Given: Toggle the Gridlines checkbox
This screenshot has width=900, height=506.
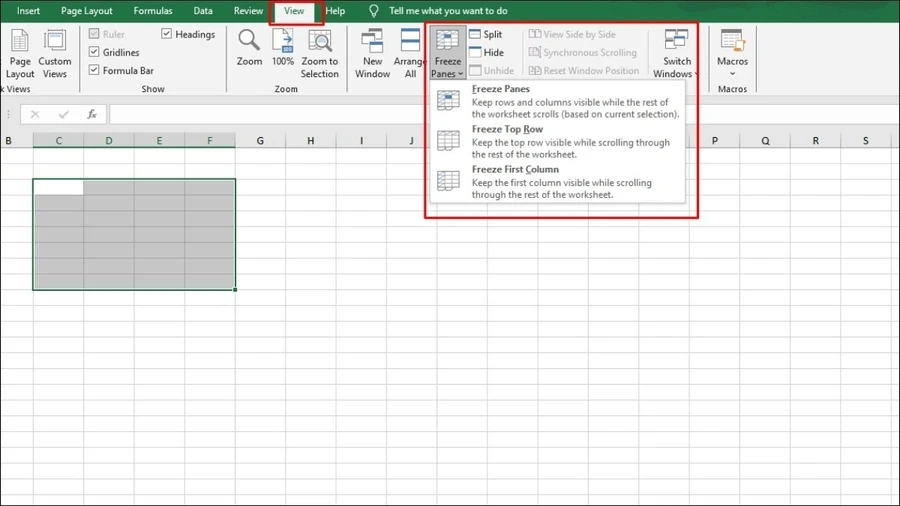Looking at the screenshot, I should click(x=94, y=52).
